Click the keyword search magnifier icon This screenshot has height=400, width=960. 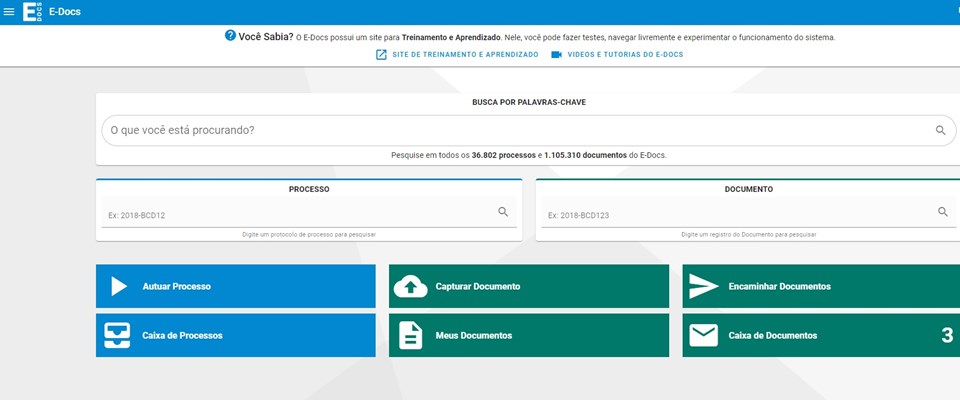(940, 130)
